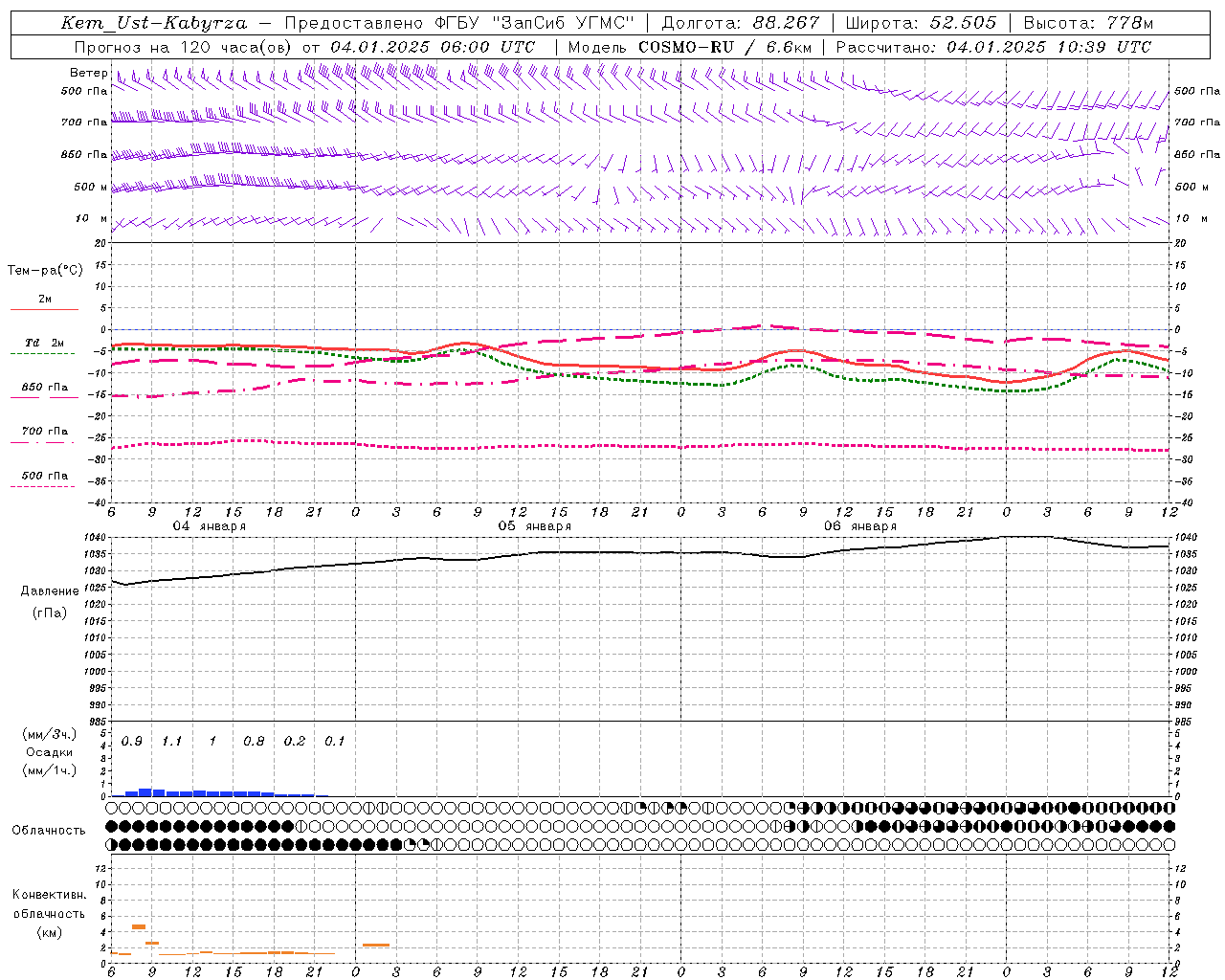Click the 500 гПа temperature legend entry

45,476
